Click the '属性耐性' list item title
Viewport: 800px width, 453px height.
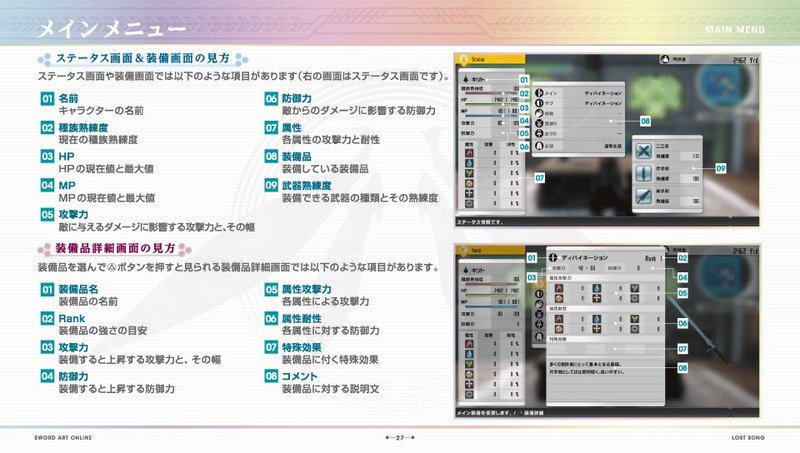pyautogui.click(x=302, y=318)
